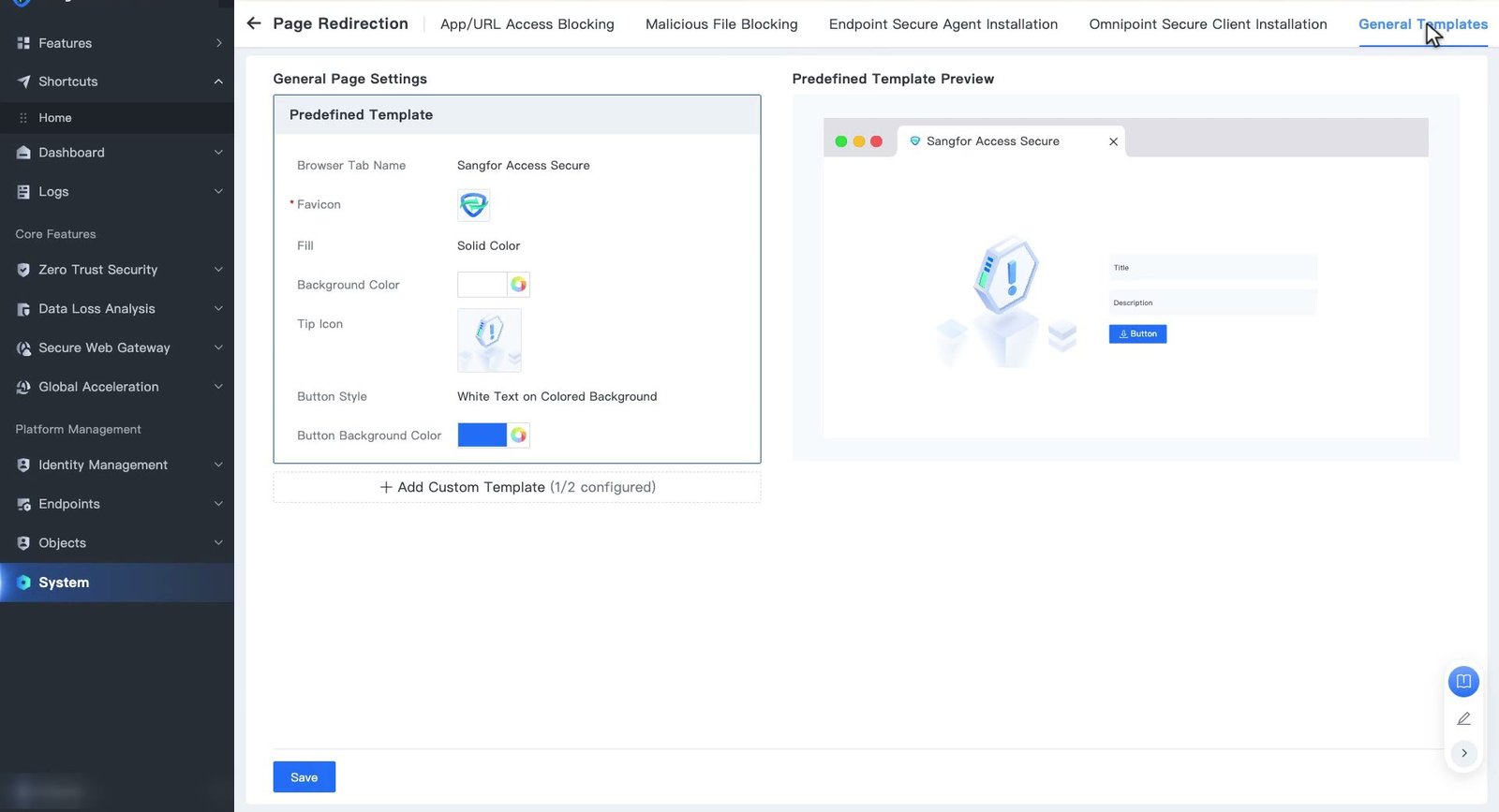Expand the Dashboard chevron
This screenshot has width=1499, height=812.
point(218,153)
